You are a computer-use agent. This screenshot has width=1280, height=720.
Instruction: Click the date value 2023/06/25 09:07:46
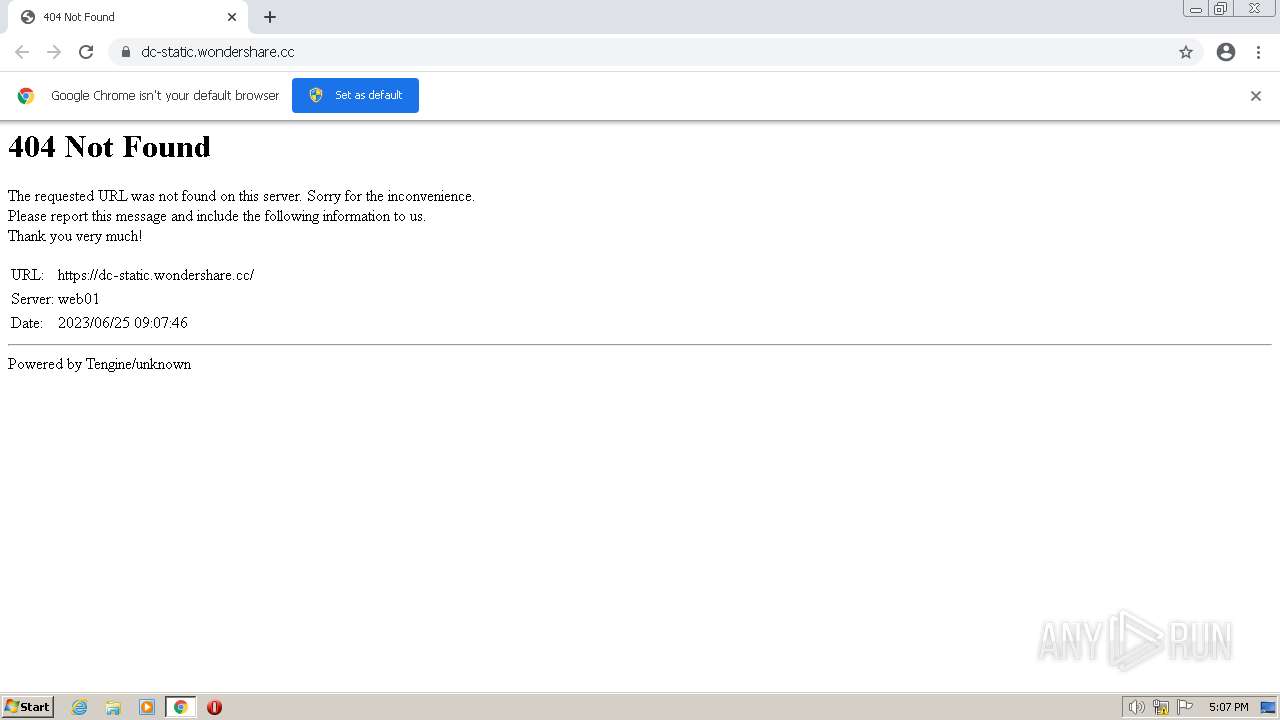[123, 323]
